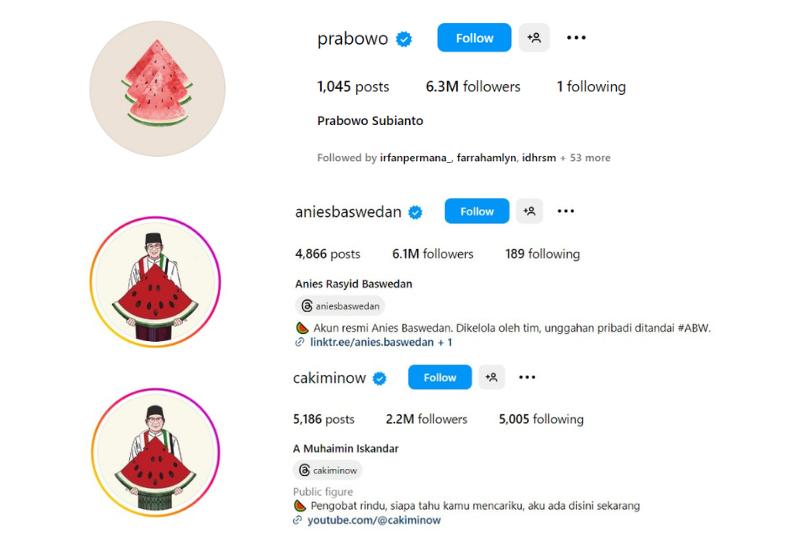Screen dimensions: 800x533
Task: Open the cakiminow Threads badge
Action: [x=328, y=470]
